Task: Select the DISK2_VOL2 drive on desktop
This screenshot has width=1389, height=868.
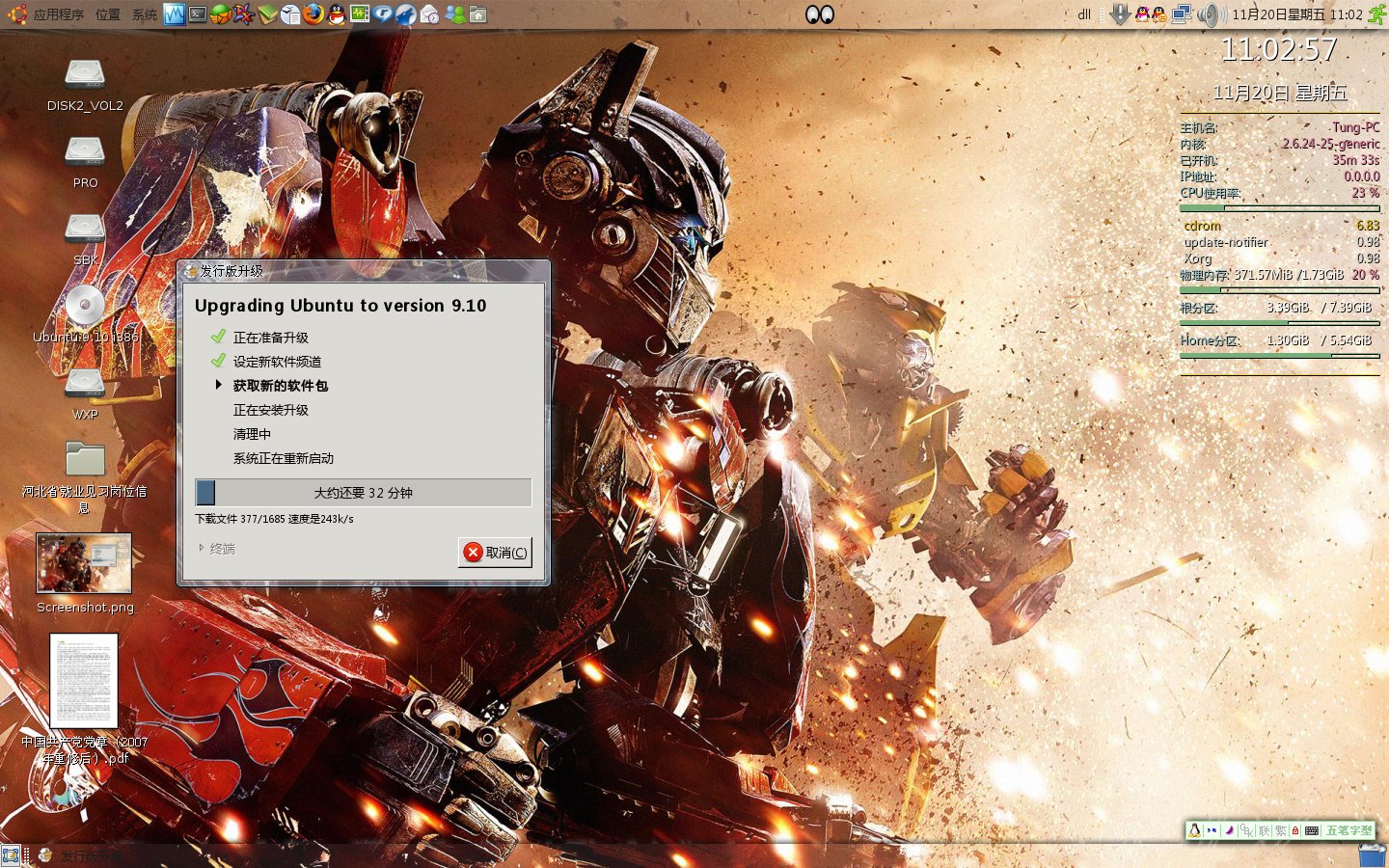Action: click(85, 75)
